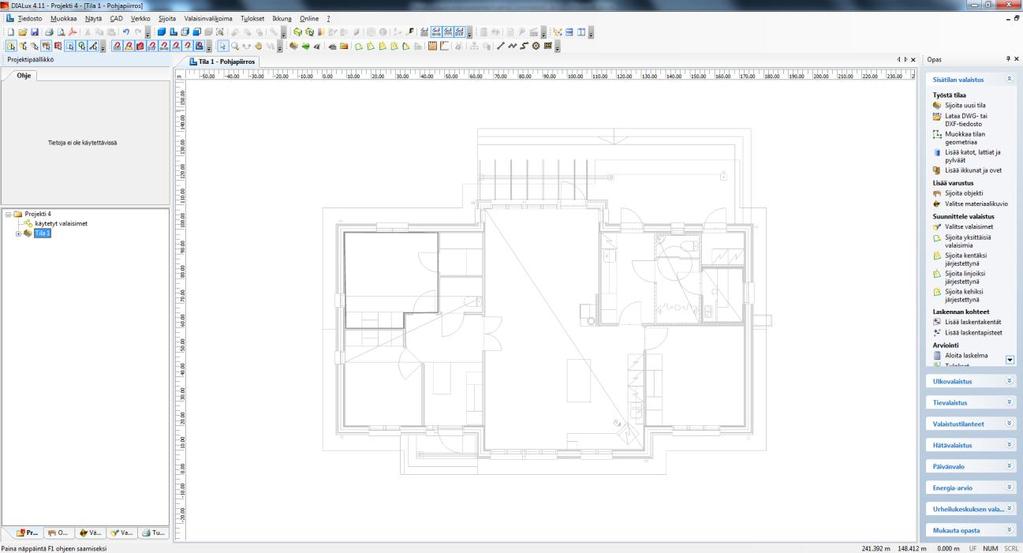The width and height of the screenshot is (1023, 553).
Task: Click the Aloita laskelma calculator icon
Action: tap(937, 355)
